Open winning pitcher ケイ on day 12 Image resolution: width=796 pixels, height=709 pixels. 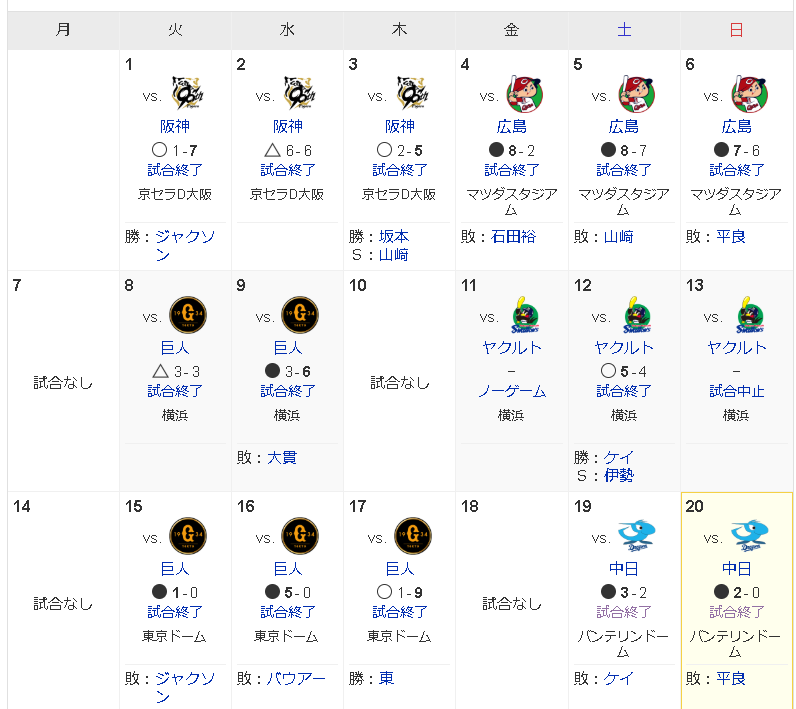pyautogui.click(x=619, y=458)
